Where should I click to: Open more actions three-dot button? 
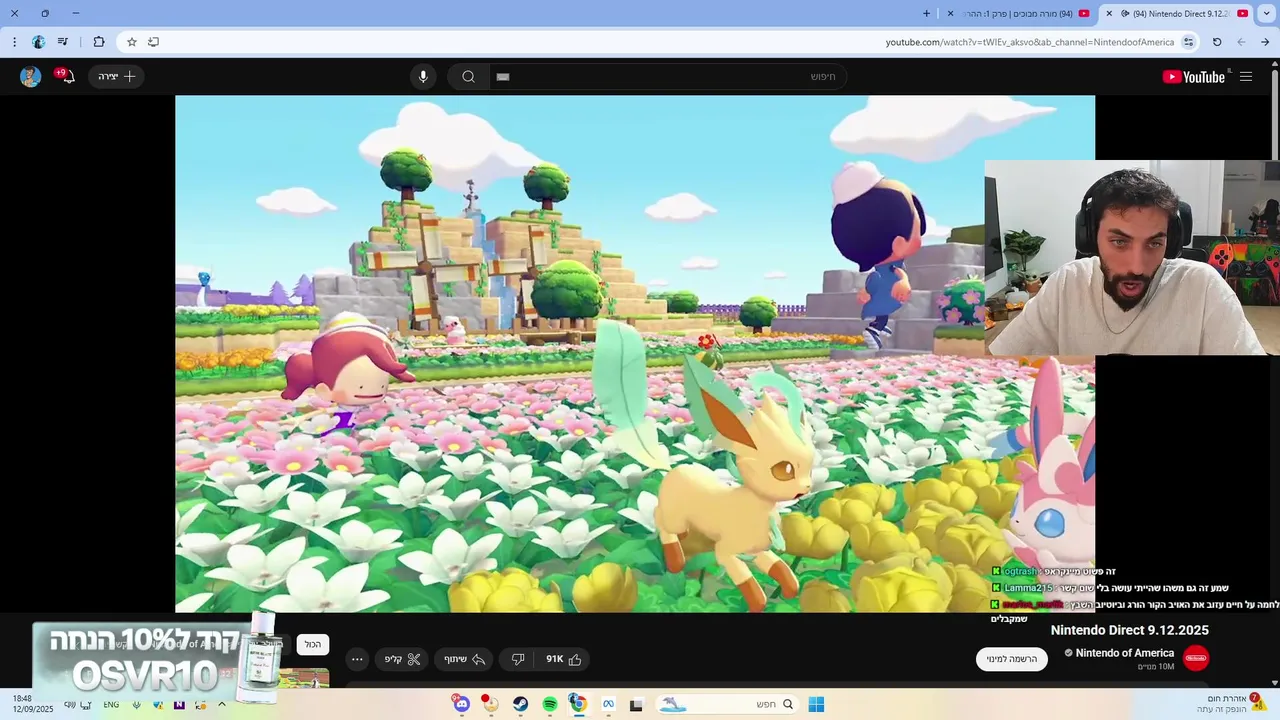pos(357,659)
